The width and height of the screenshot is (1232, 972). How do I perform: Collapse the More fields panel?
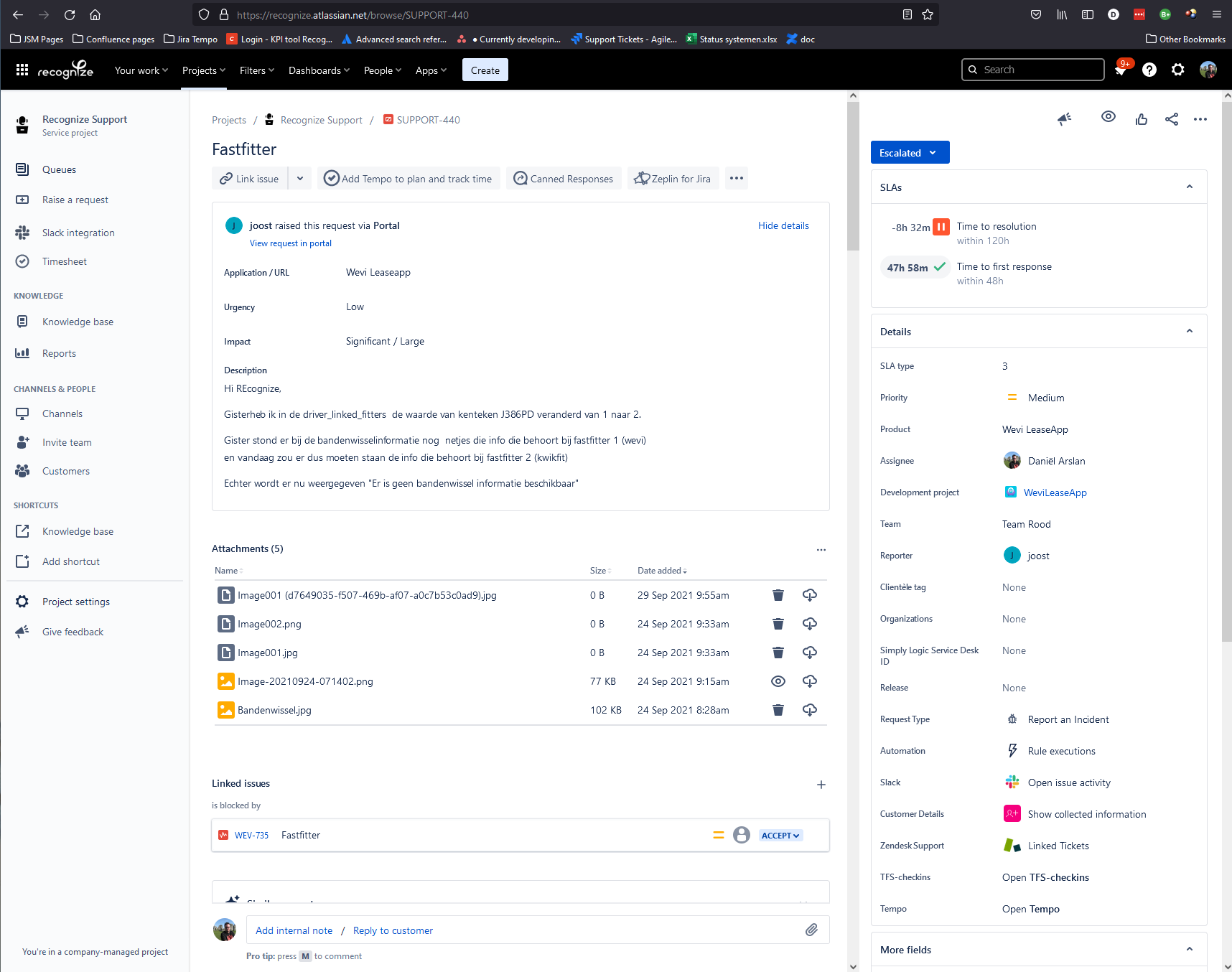[1190, 949]
